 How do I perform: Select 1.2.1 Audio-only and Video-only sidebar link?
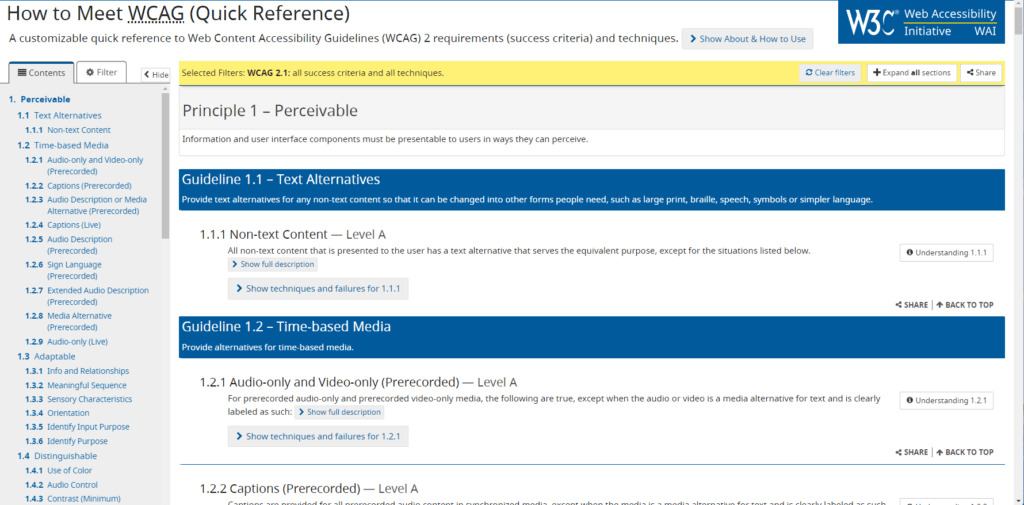click(x=84, y=166)
